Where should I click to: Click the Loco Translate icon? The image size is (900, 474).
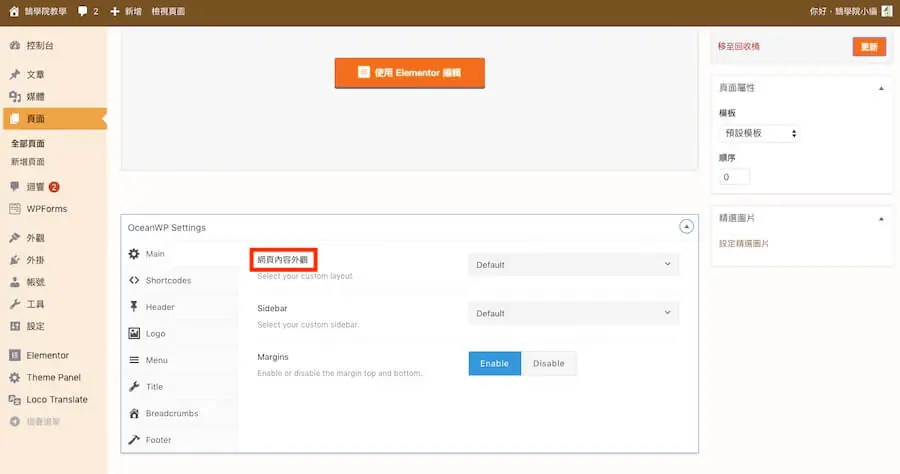[15, 399]
